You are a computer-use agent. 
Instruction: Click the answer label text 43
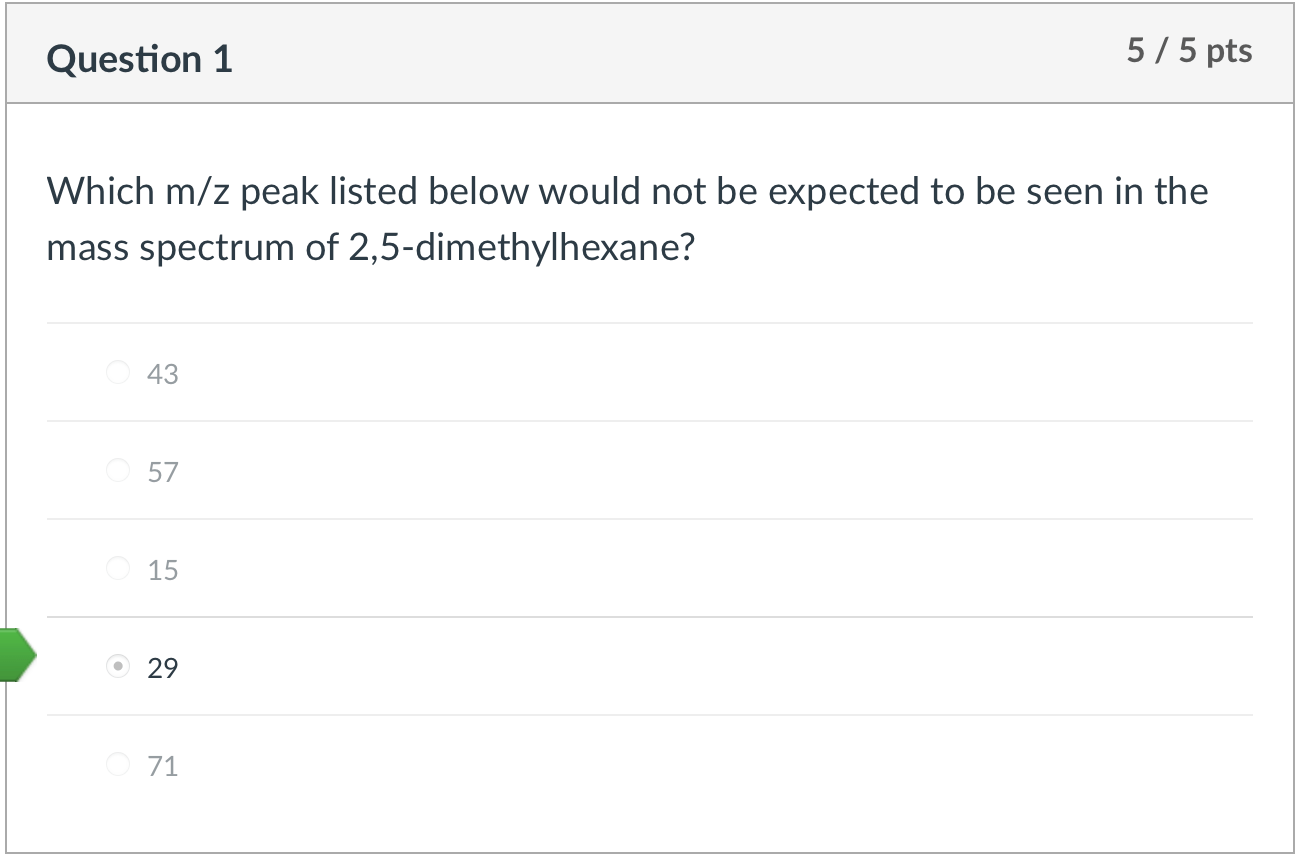pos(162,374)
